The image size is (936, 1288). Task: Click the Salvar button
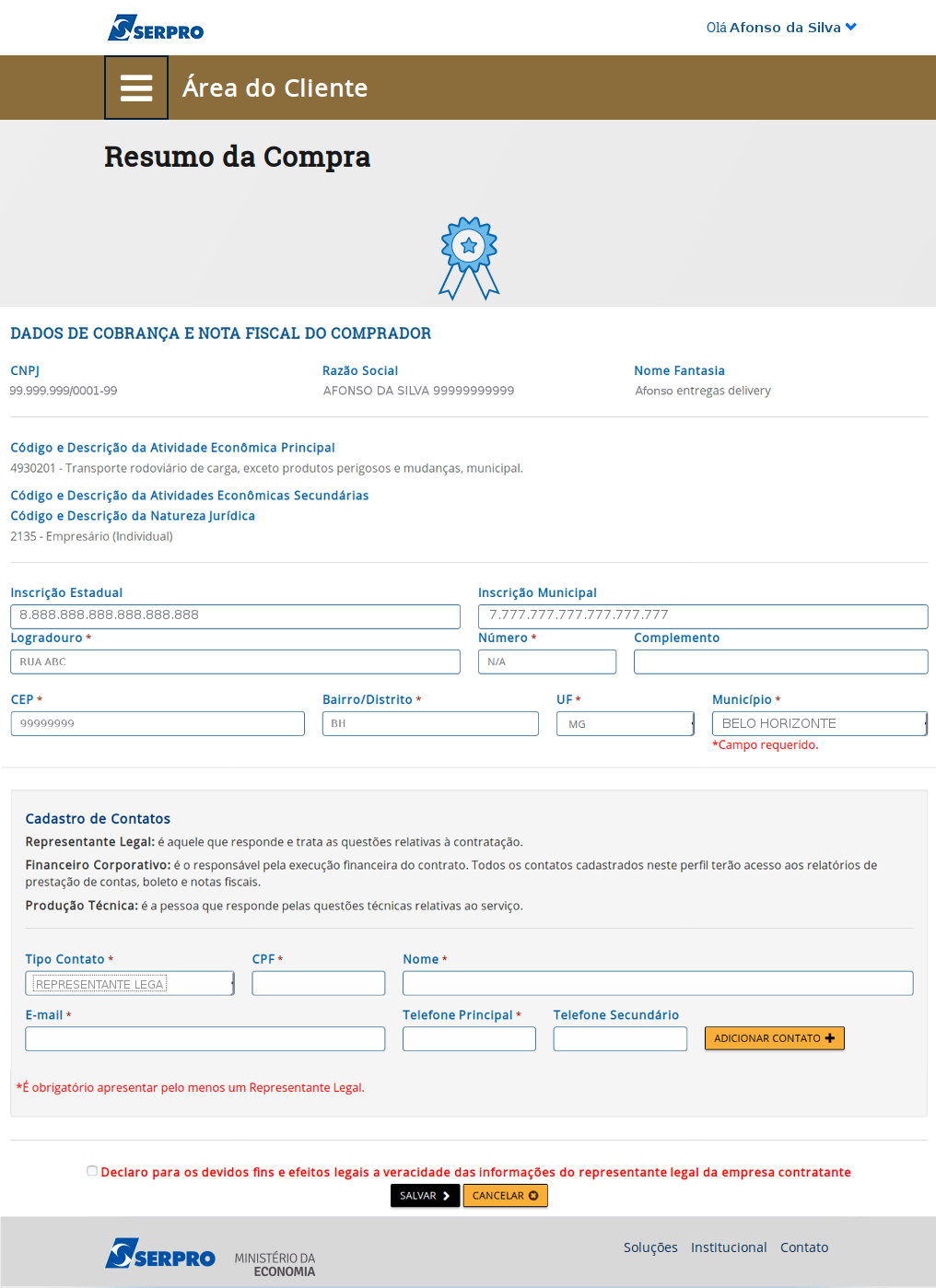[x=425, y=1196]
